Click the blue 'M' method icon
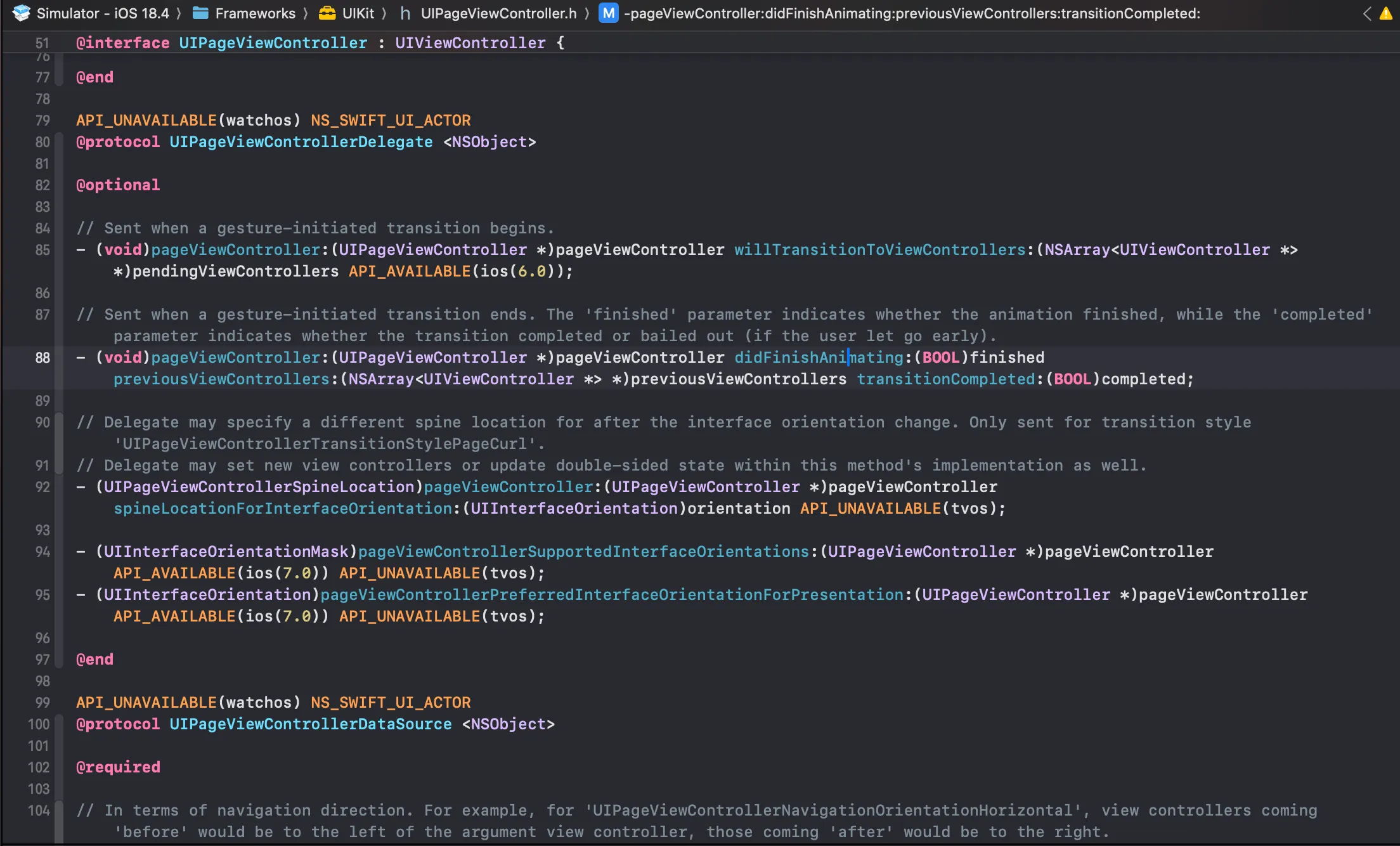 click(x=608, y=13)
